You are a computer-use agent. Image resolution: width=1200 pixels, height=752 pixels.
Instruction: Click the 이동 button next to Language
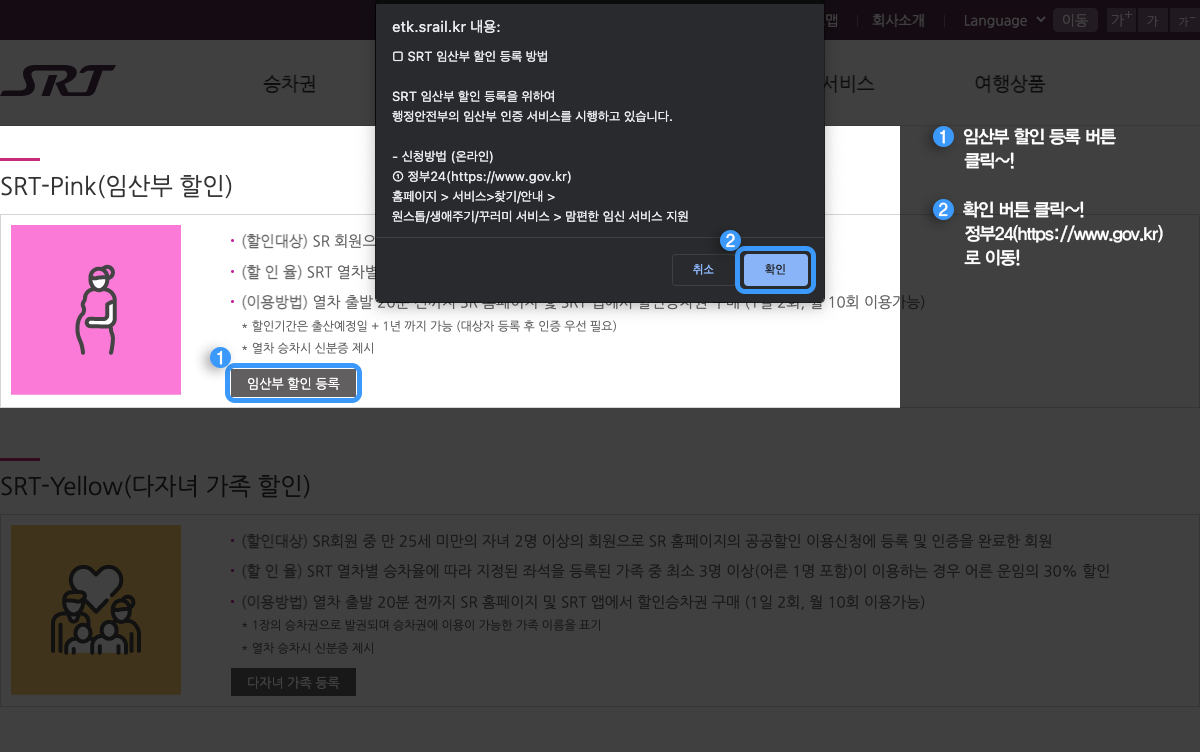point(1075,20)
